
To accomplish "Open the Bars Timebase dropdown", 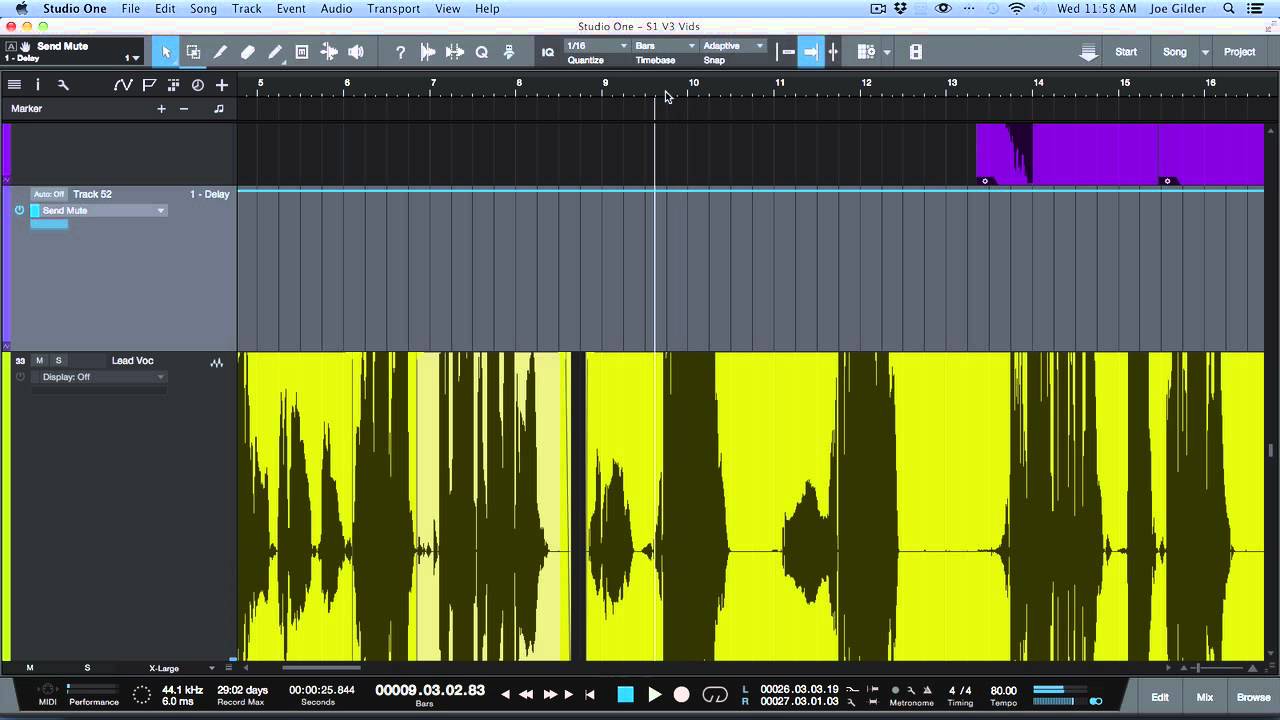I will click(664, 46).
